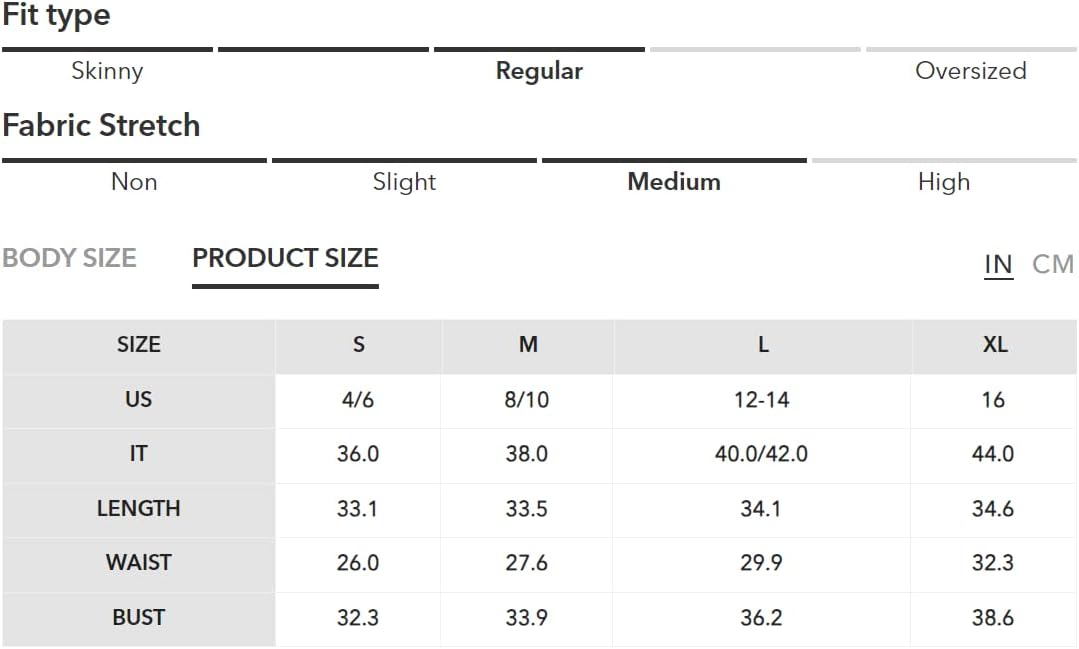
Task: Click the Slight stretch label
Action: [405, 182]
